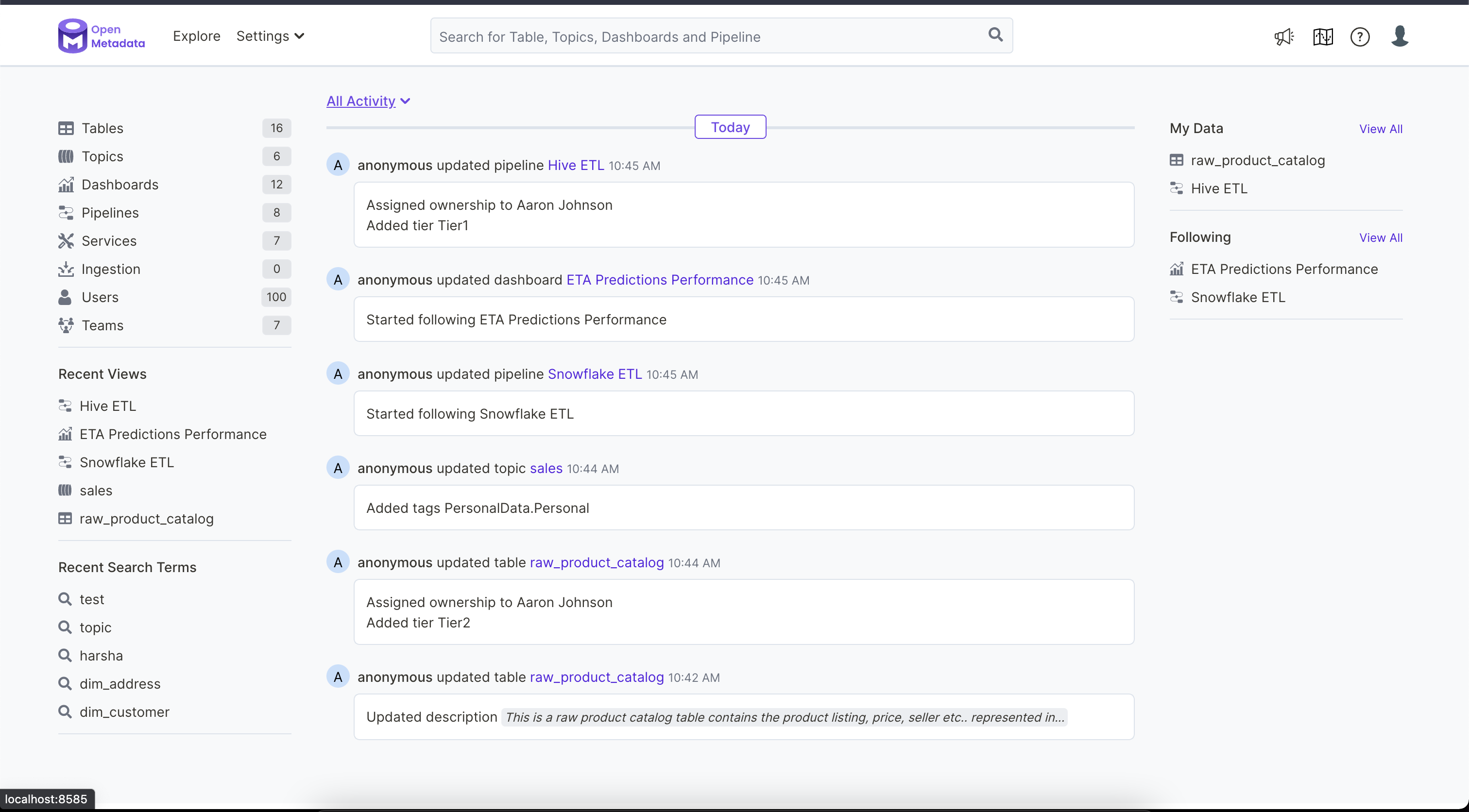Switch to the Explore menu
Image resolution: width=1469 pixels, height=812 pixels.
coord(196,35)
